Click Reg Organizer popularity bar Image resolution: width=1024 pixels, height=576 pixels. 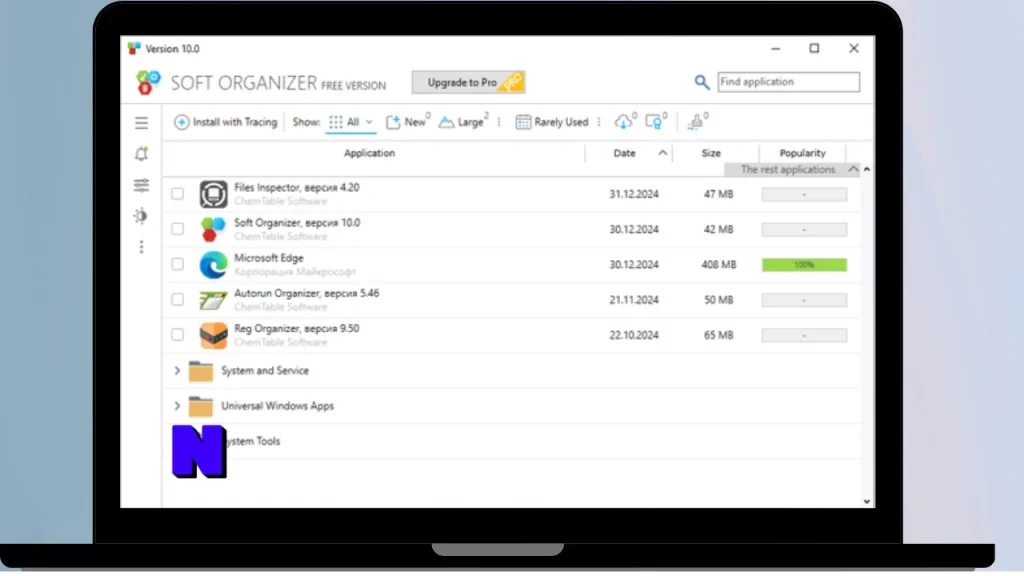pyautogui.click(x=804, y=335)
